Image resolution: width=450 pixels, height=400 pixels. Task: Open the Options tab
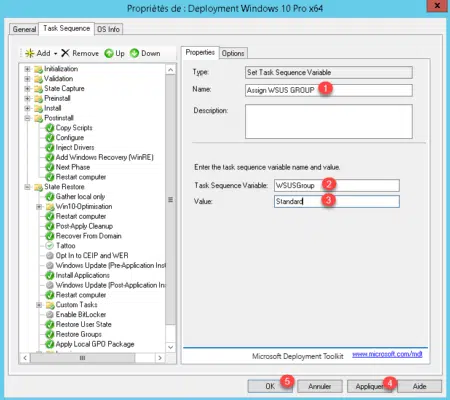pos(233,53)
